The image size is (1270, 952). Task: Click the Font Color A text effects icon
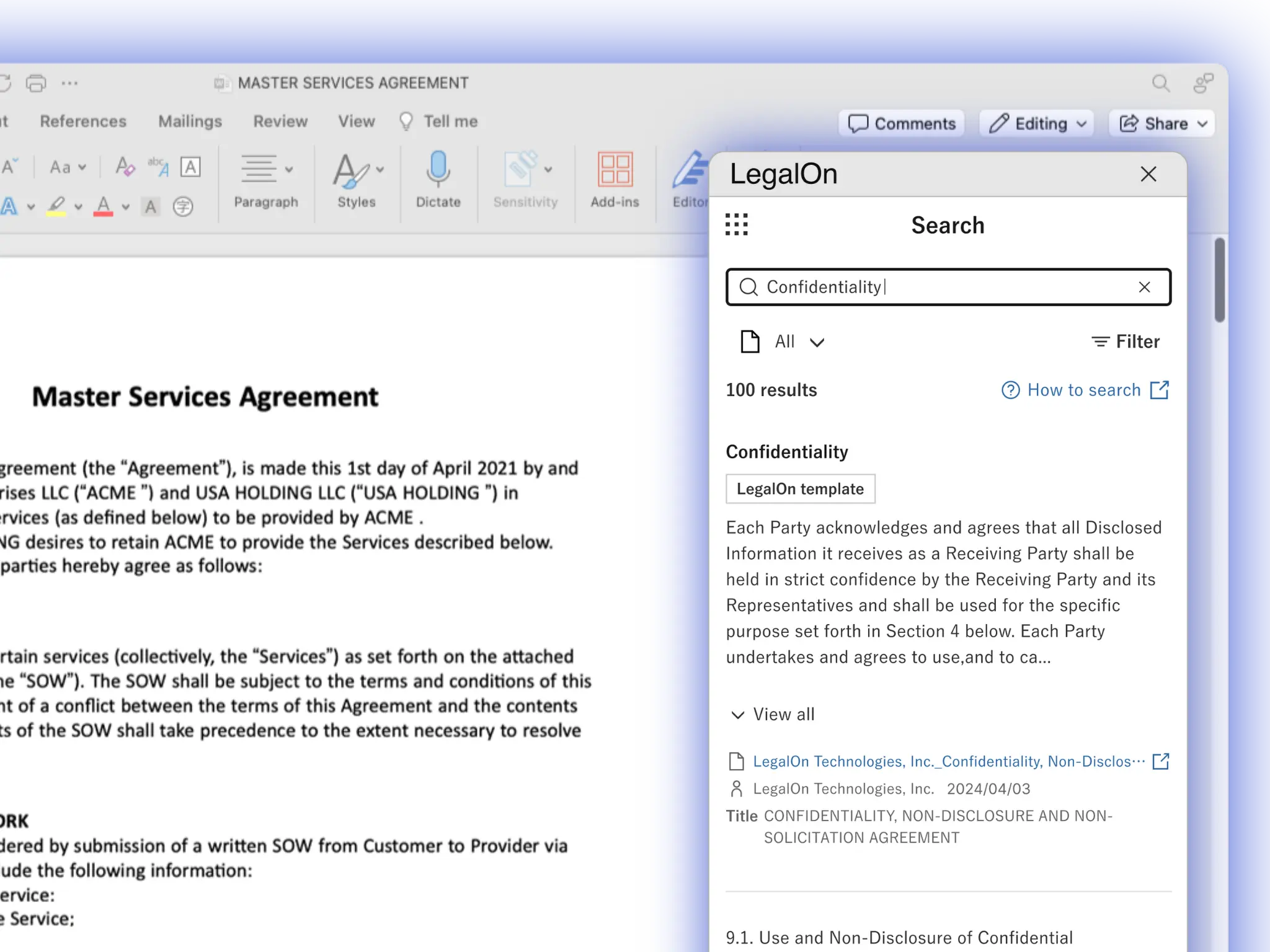pos(9,206)
